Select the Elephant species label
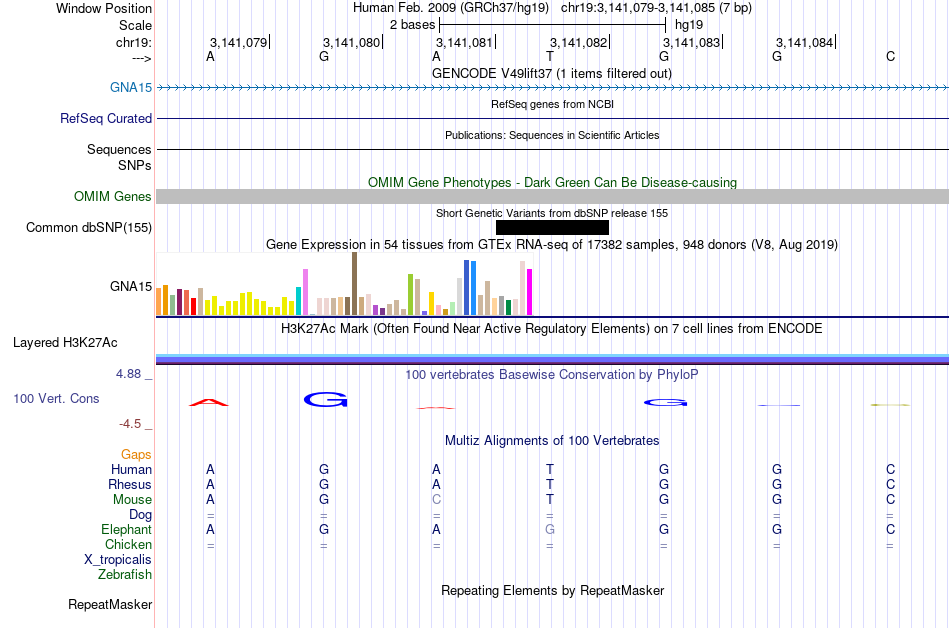Viewport: 950px width, 628px height. pos(126,529)
